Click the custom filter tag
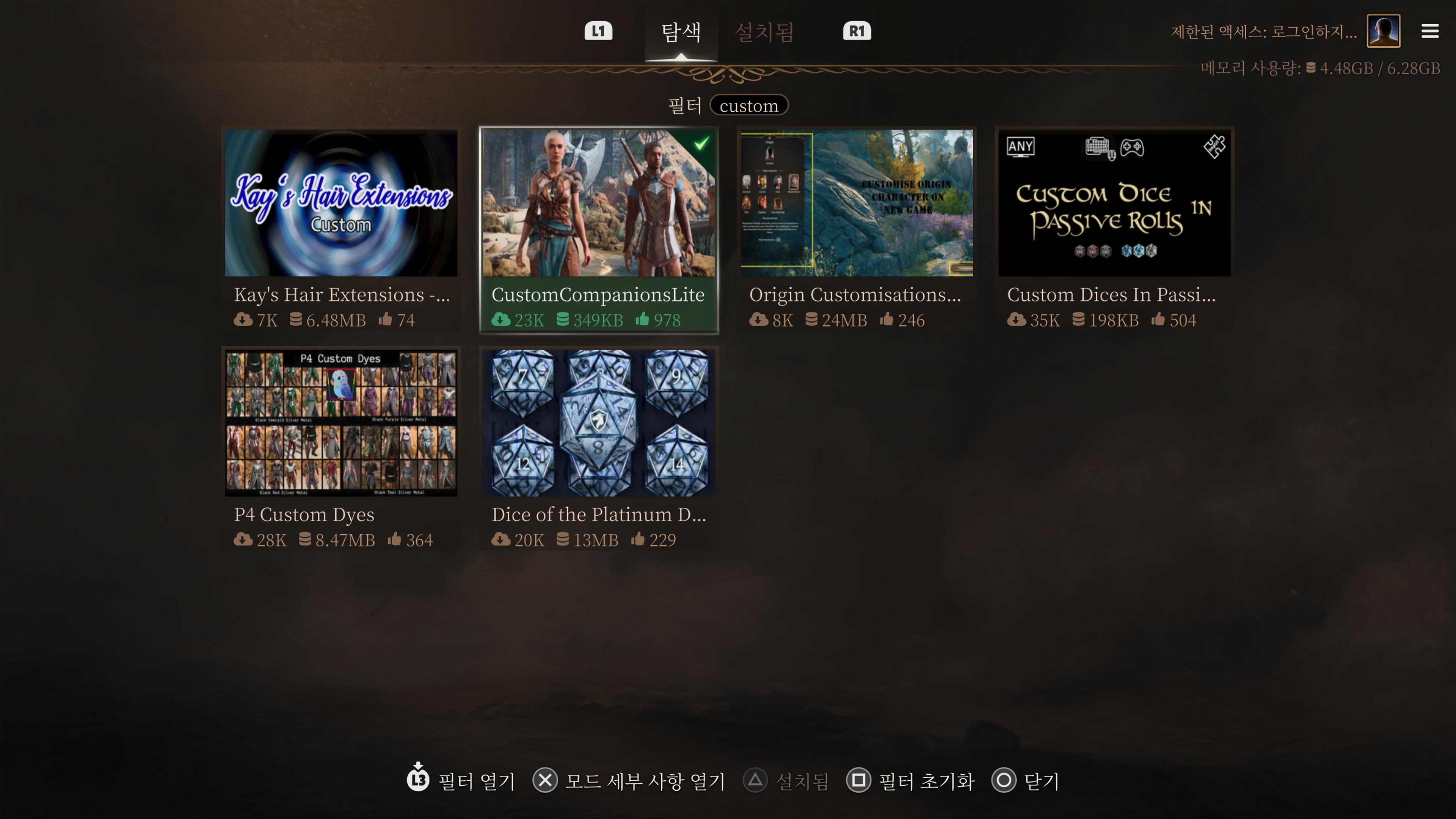The image size is (1456, 819). [x=749, y=106]
